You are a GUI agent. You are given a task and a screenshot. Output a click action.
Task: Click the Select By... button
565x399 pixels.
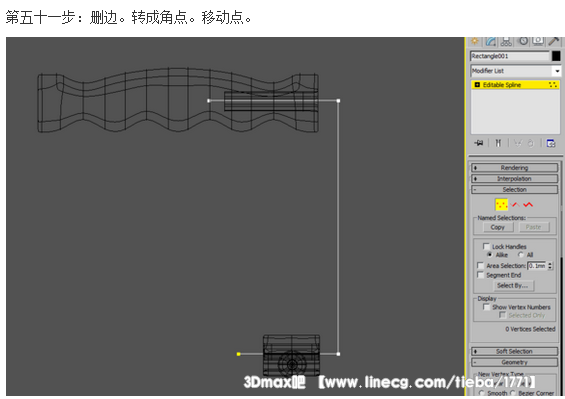[x=514, y=285]
